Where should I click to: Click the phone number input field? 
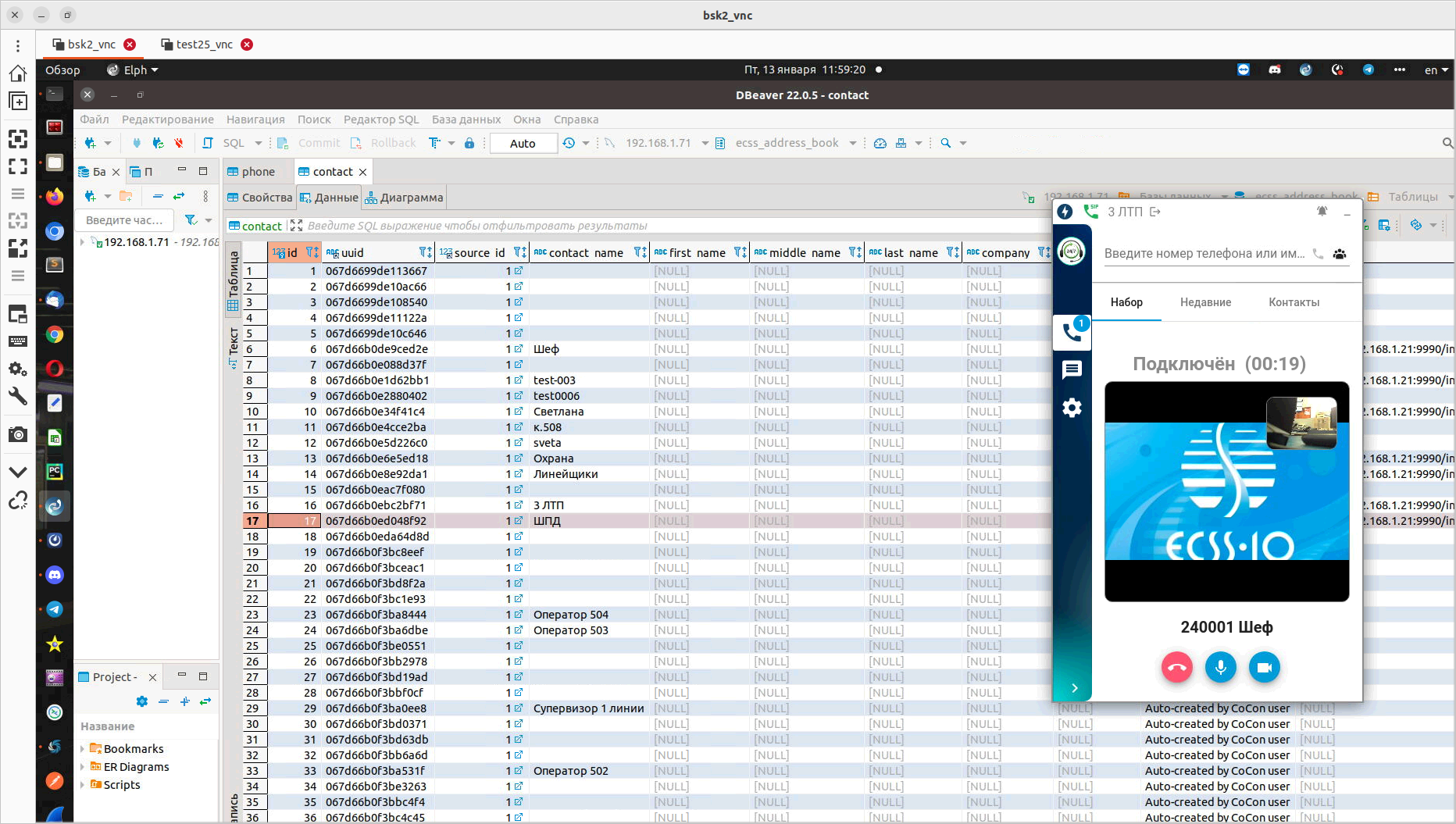point(1204,254)
